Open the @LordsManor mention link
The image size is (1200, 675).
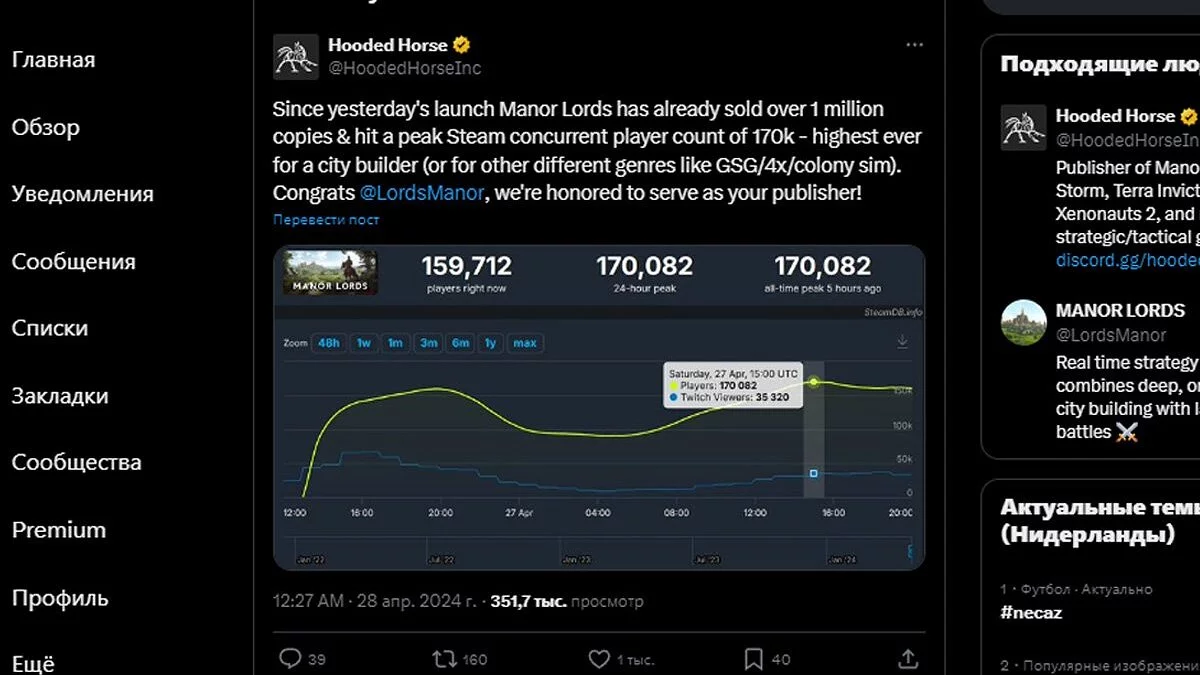421,193
